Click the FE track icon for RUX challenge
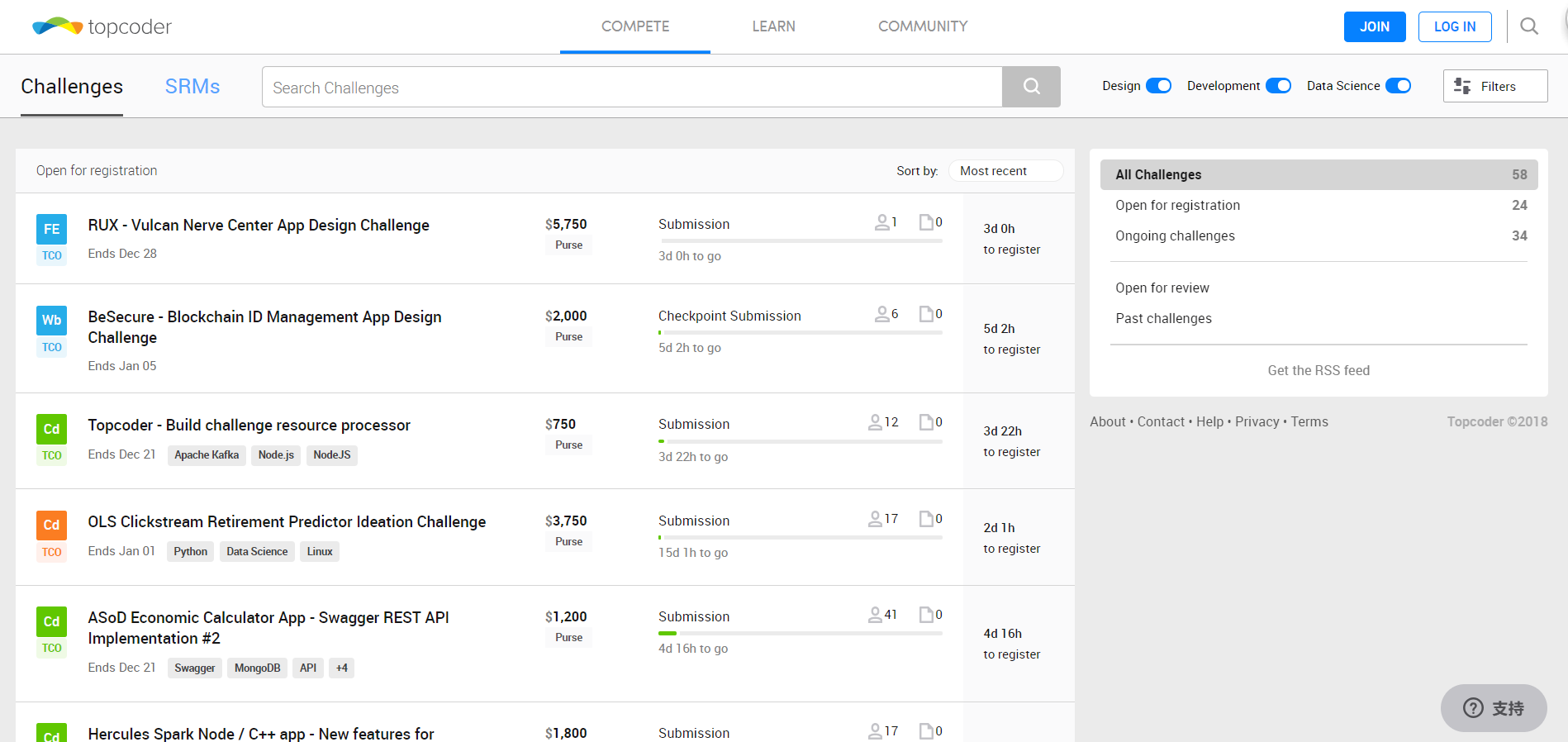 point(51,229)
